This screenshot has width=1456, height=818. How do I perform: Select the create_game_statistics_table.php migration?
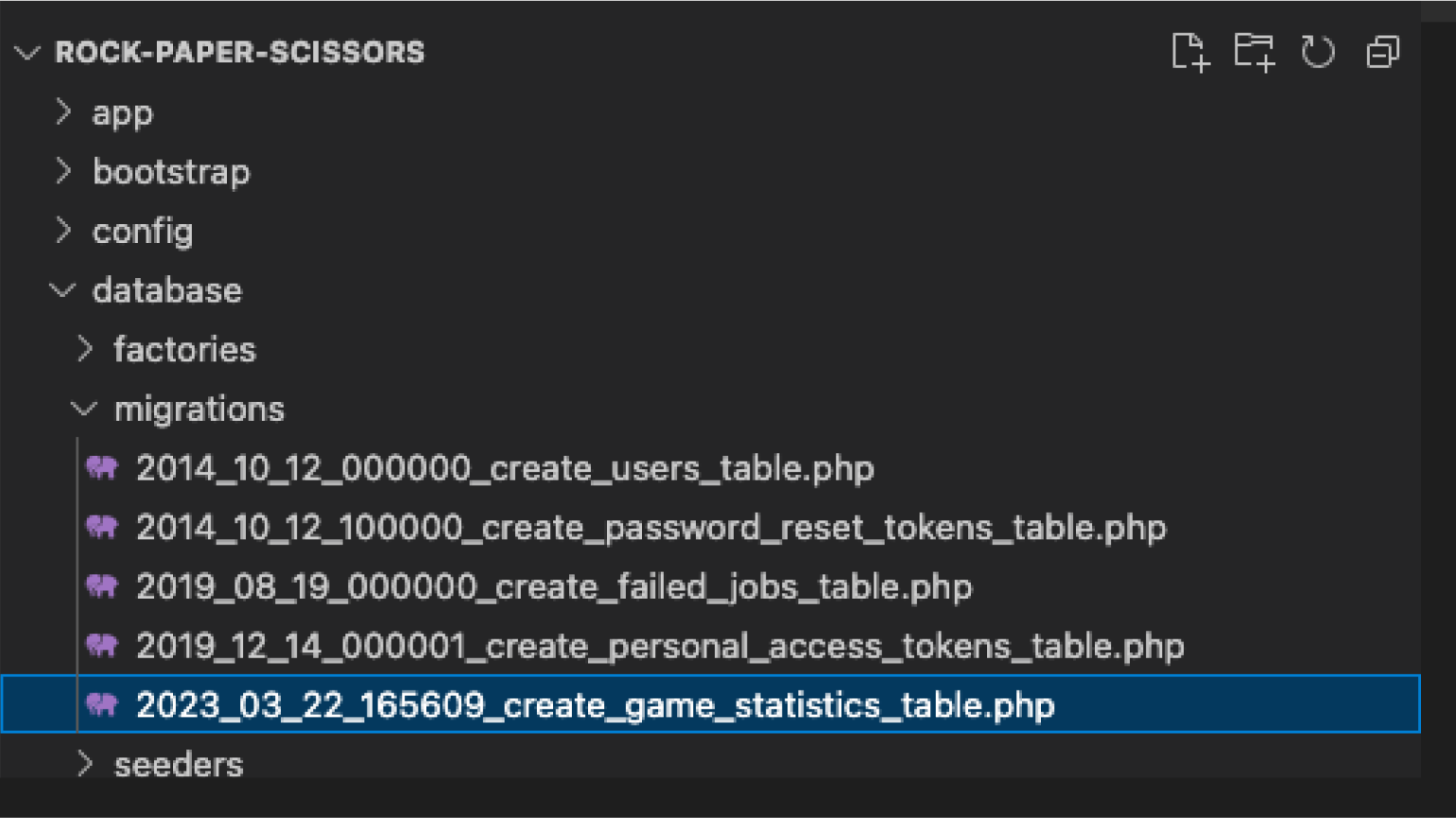(x=710, y=705)
